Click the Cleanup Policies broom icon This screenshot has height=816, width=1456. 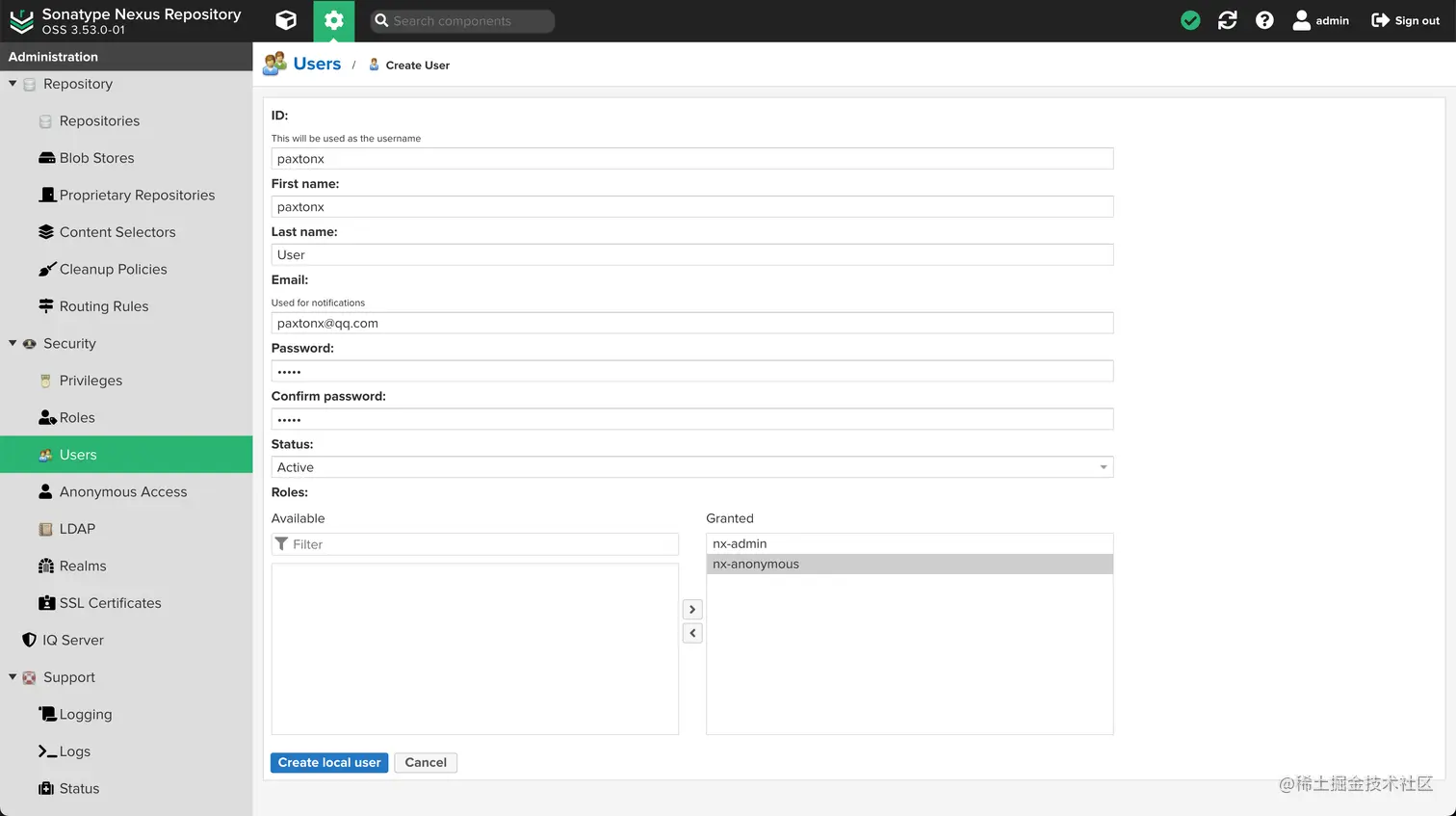[47, 269]
